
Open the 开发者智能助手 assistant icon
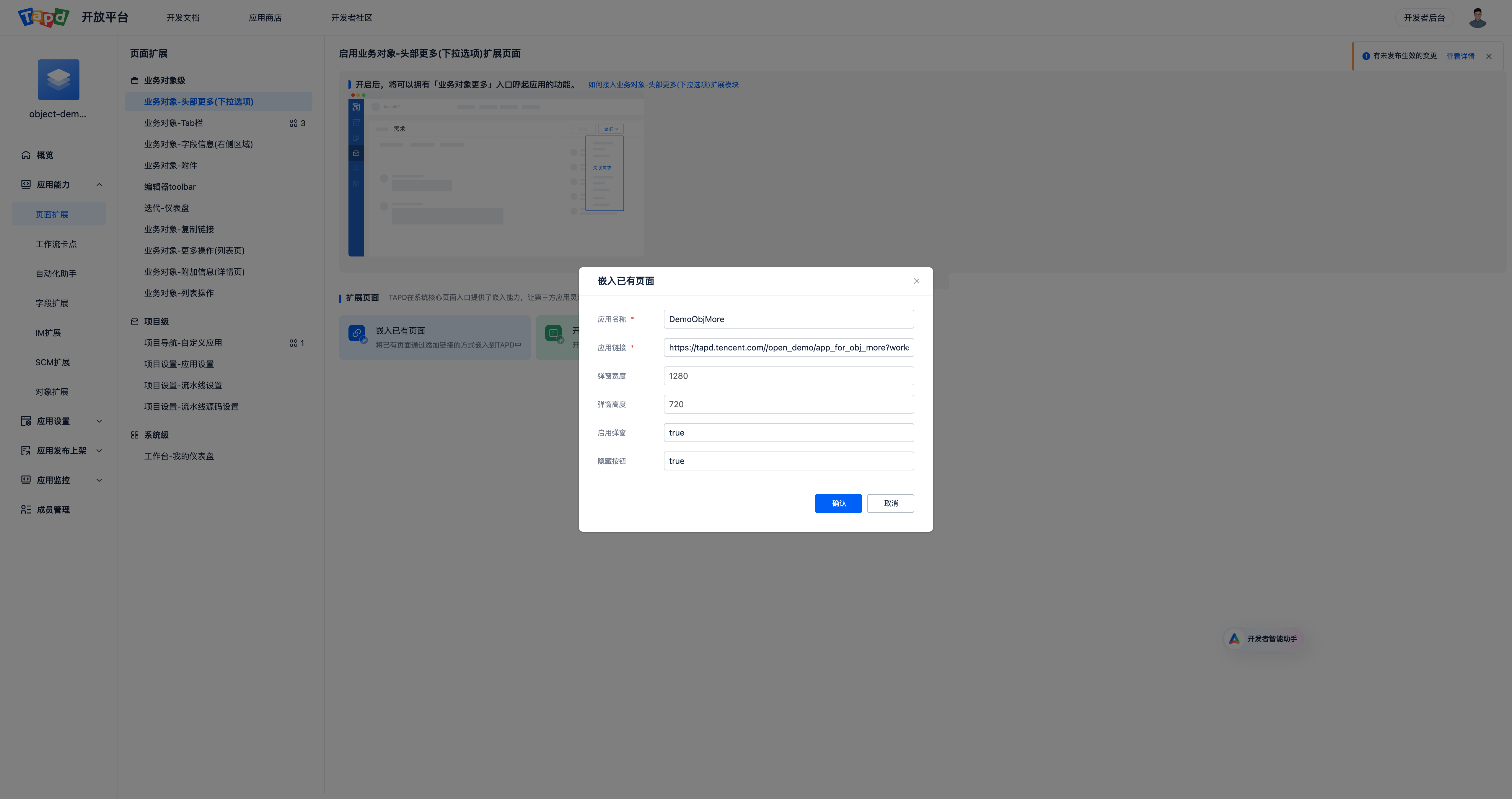click(1234, 639)
